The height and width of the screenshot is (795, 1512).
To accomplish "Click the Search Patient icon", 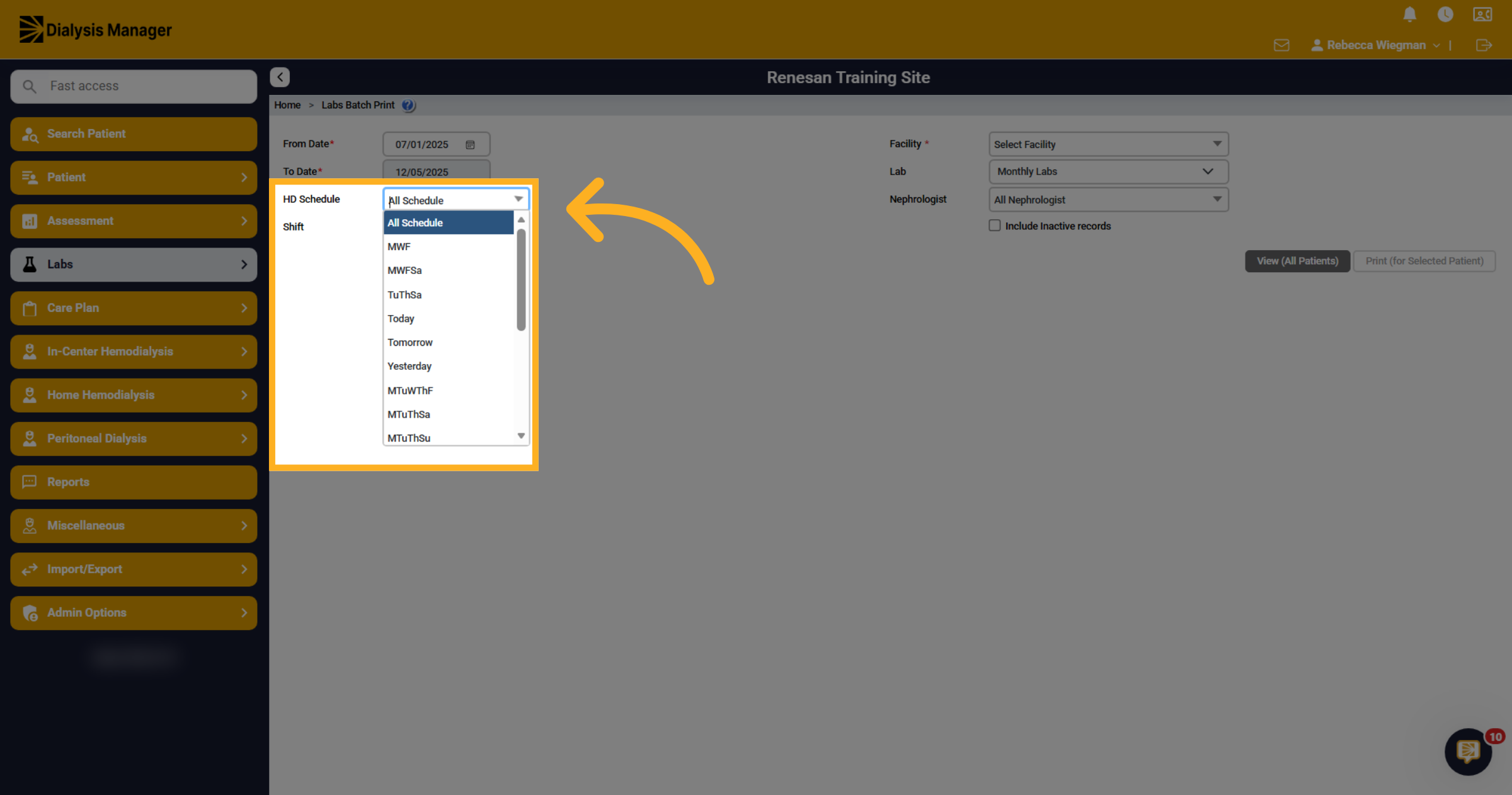I will (30, 134).
